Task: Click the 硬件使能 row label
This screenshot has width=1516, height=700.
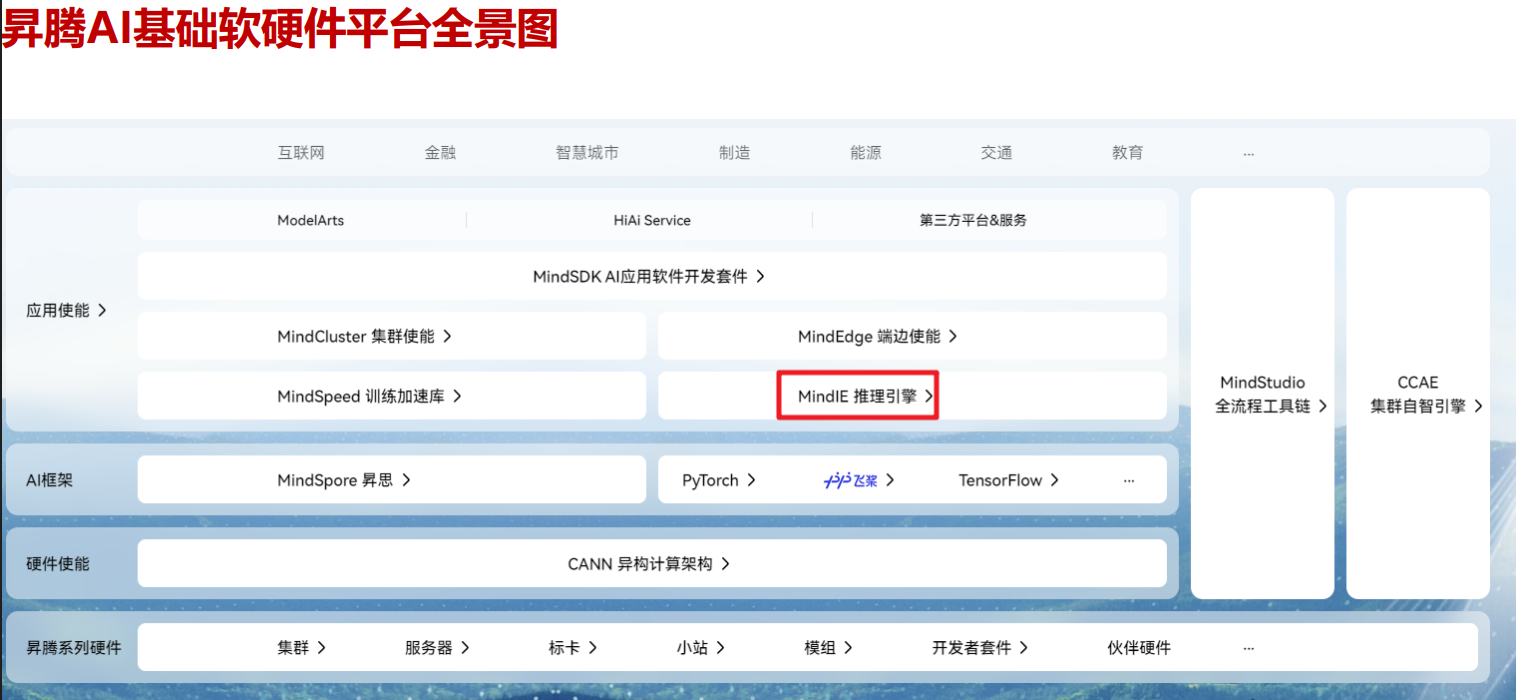Action: coord(58,564)
